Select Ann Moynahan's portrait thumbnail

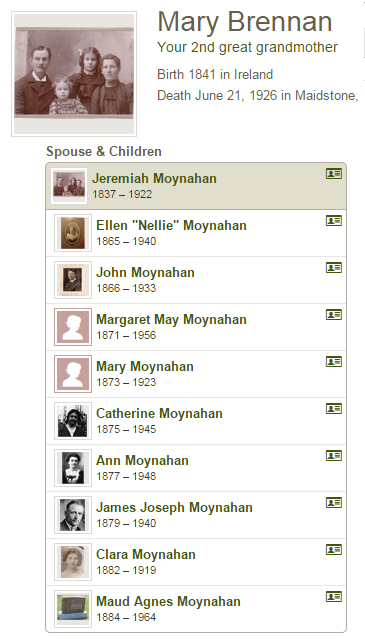point(73,468)
